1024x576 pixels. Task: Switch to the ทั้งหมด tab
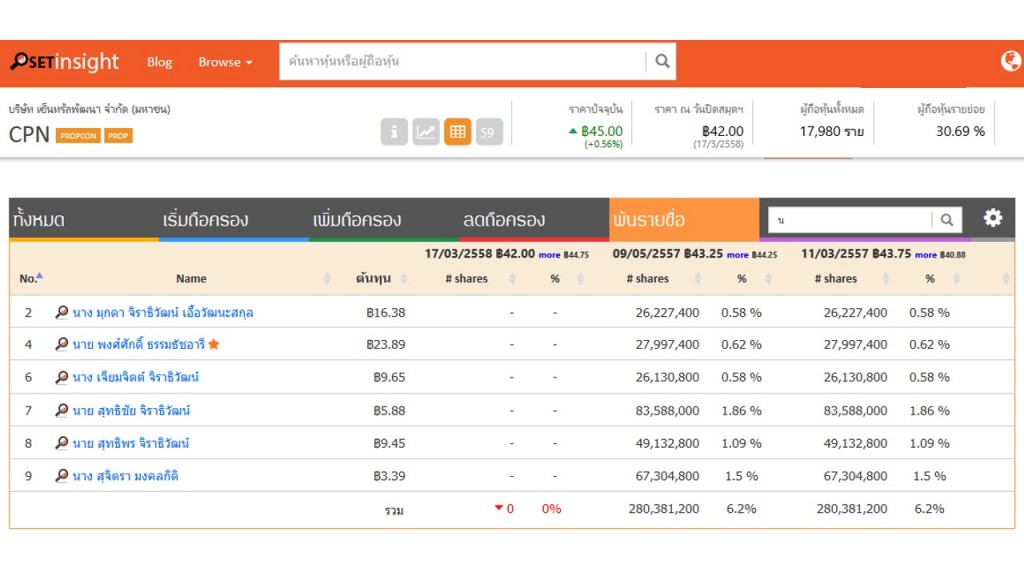coord(84,219)
